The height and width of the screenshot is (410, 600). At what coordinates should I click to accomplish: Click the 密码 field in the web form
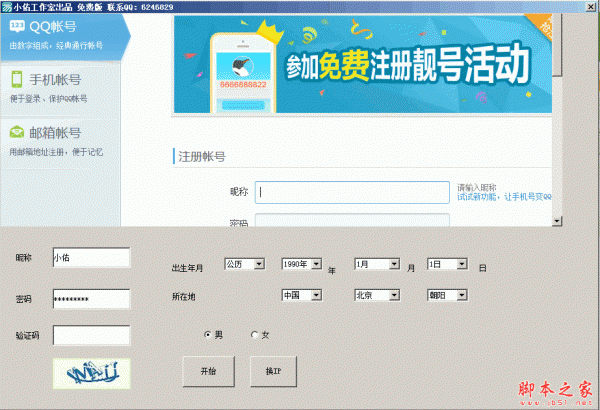(x=352, y=220)
